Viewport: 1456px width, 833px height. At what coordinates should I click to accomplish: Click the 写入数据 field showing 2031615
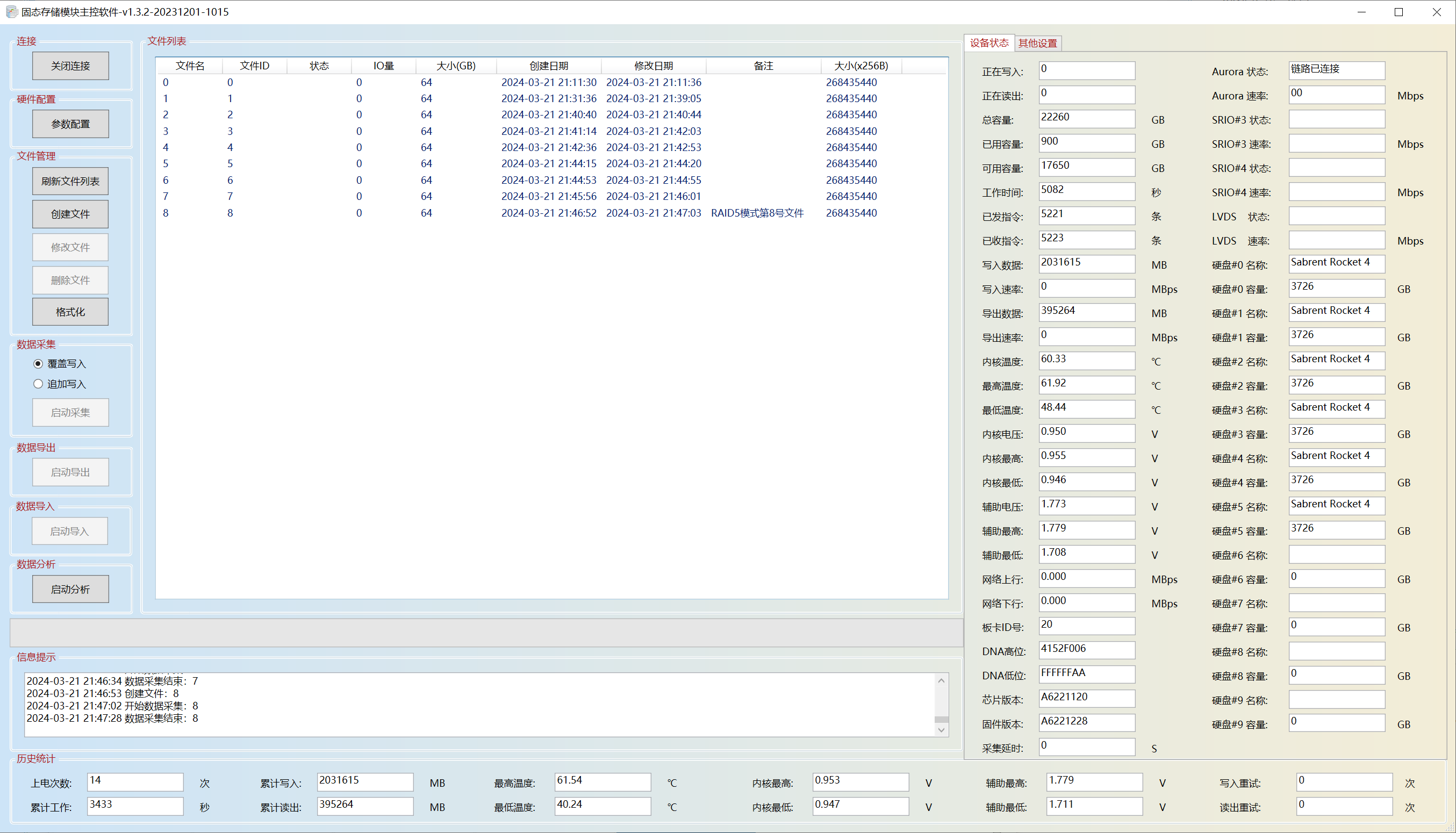pos(1086,264)
